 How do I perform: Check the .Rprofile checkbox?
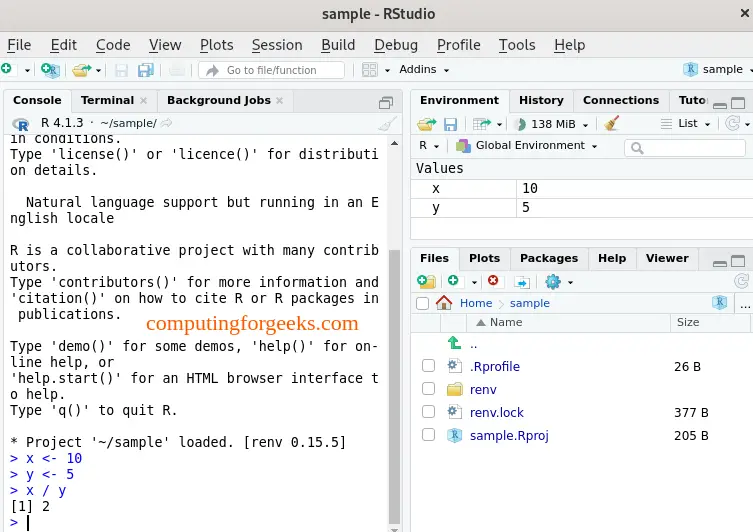tap(428, 366)
